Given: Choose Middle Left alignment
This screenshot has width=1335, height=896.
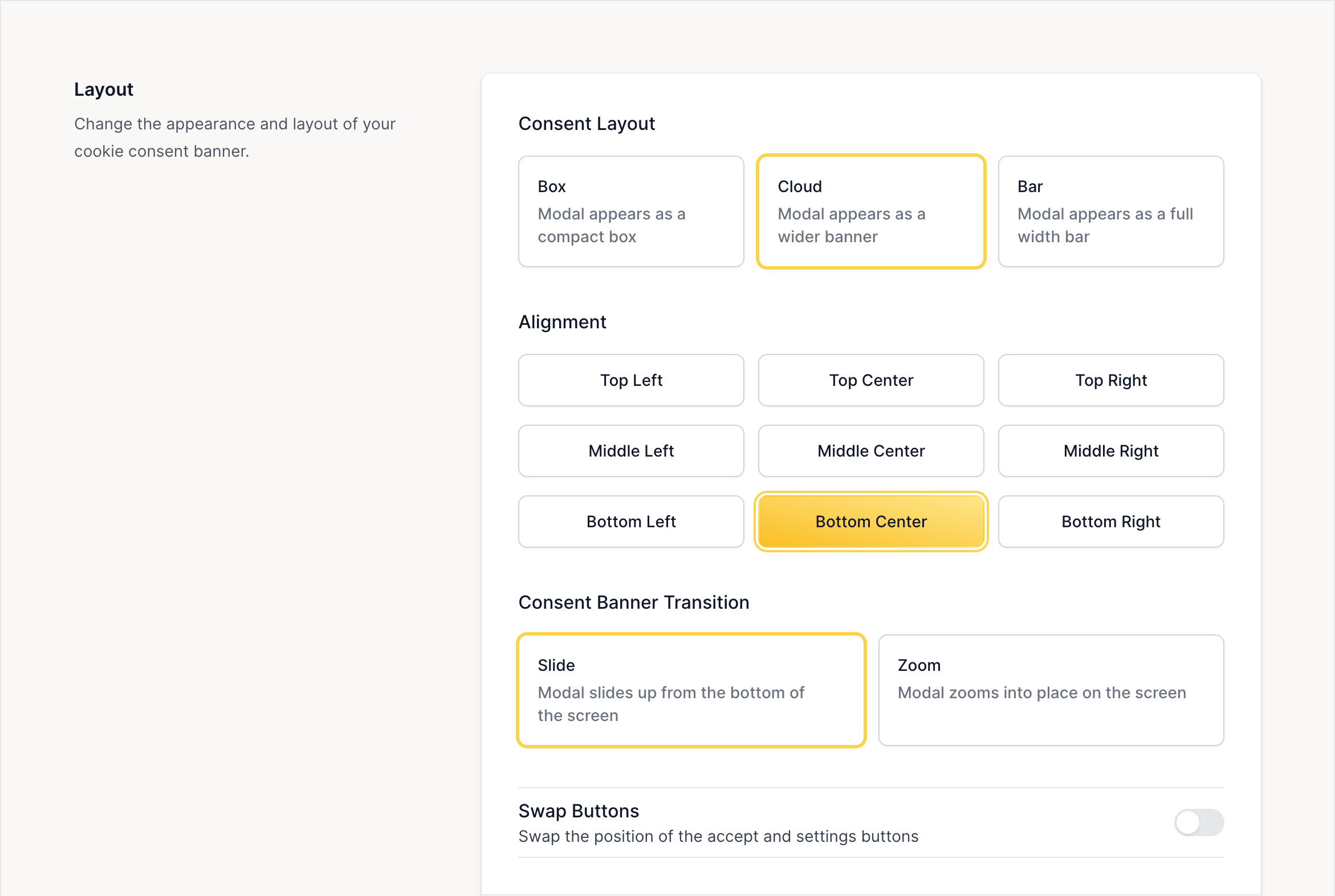Looking at the screenshot, I should tap(631, 451).
